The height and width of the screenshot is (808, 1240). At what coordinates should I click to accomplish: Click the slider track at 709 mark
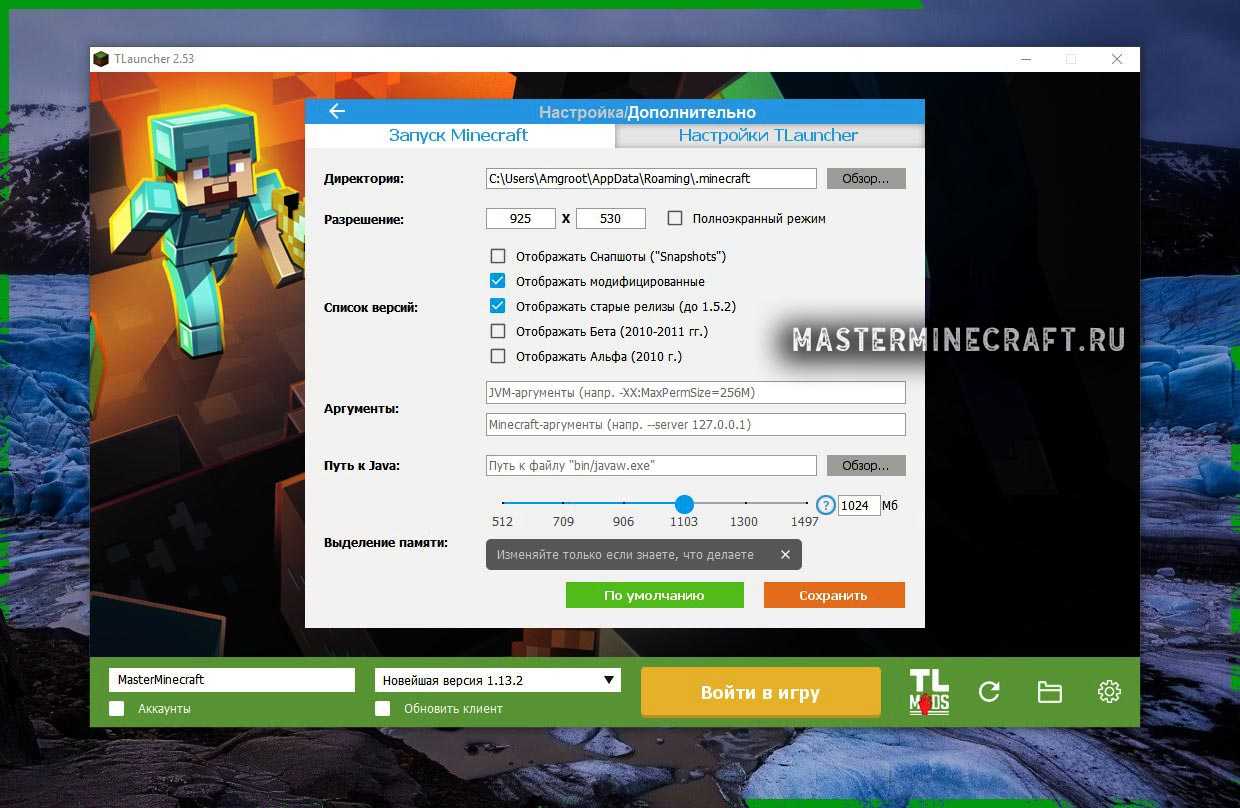(563, 503)
